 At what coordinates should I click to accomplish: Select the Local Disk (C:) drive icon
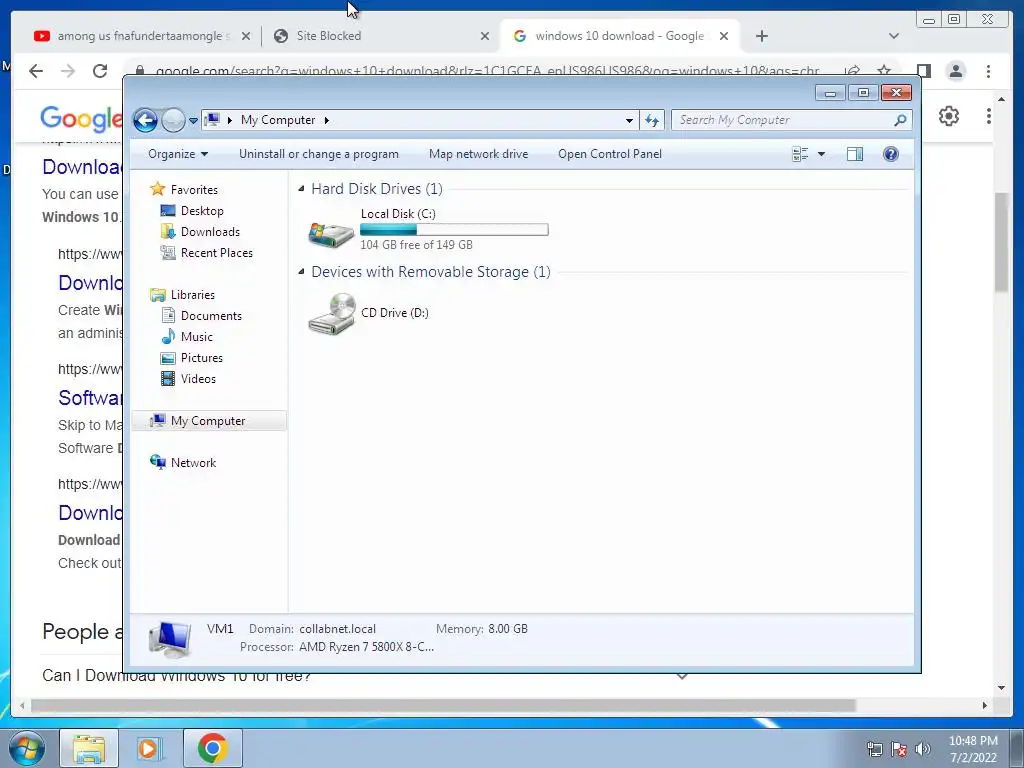[x=332, y=234]
